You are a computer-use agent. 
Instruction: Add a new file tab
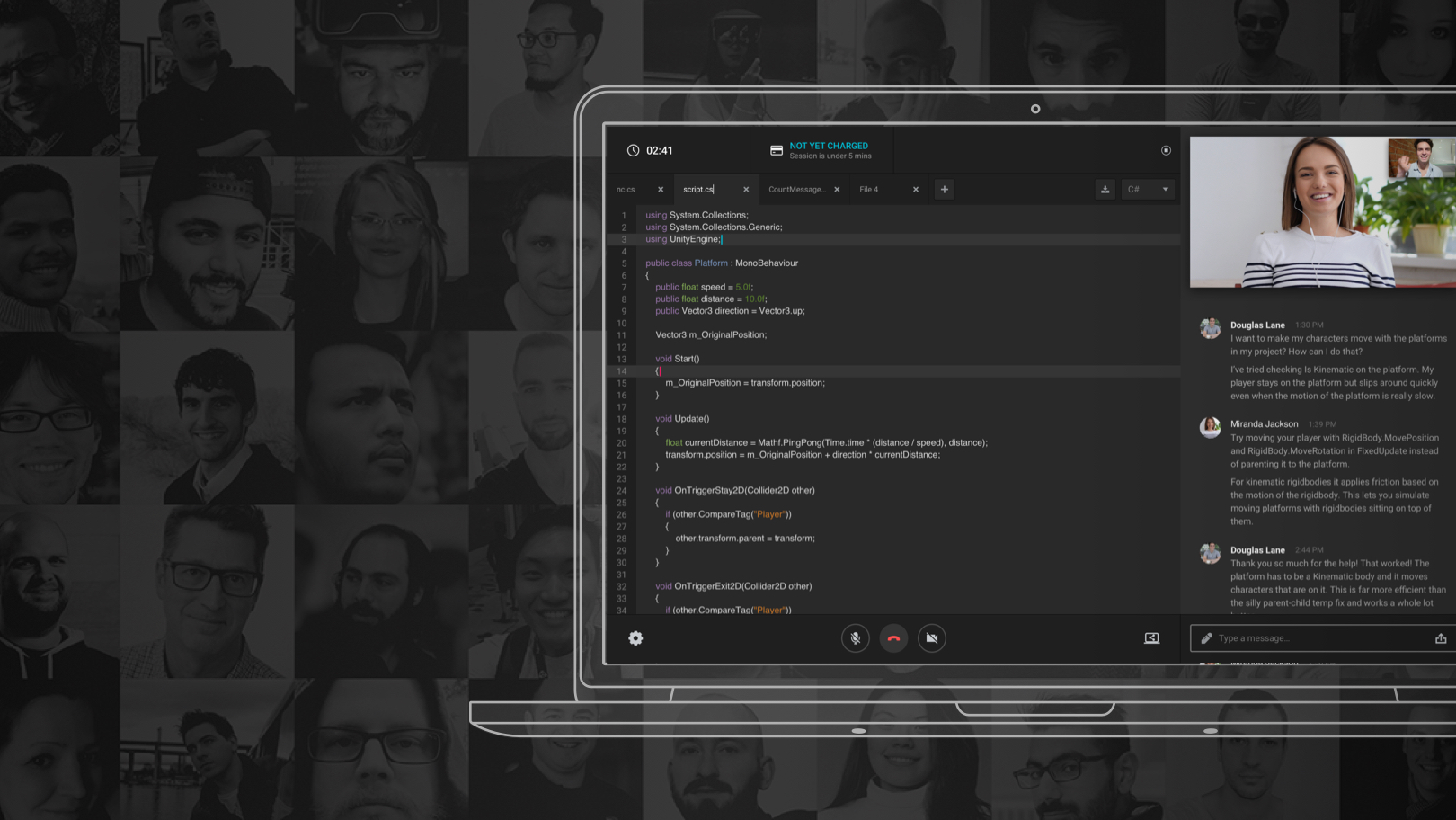[x=944, y=190]
